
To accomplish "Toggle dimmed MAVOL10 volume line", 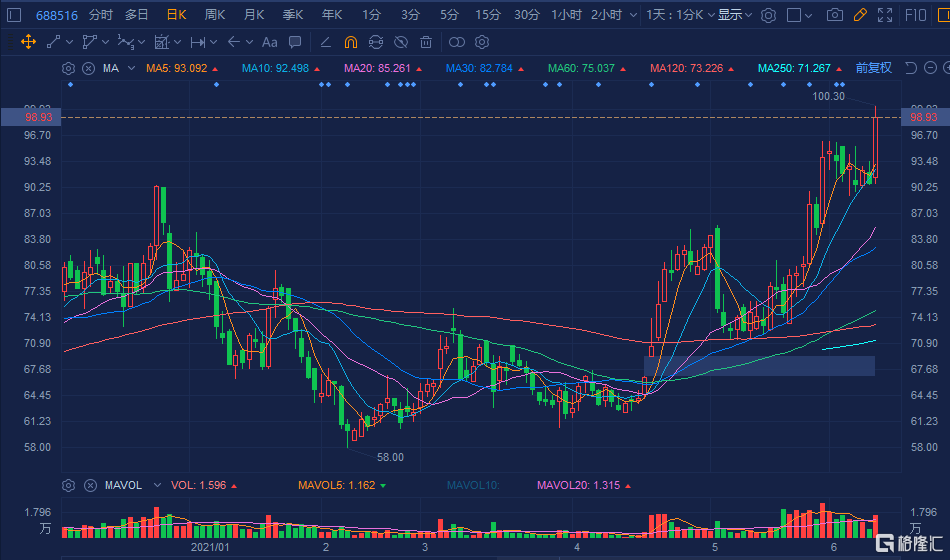I will (x=474, y=485).
